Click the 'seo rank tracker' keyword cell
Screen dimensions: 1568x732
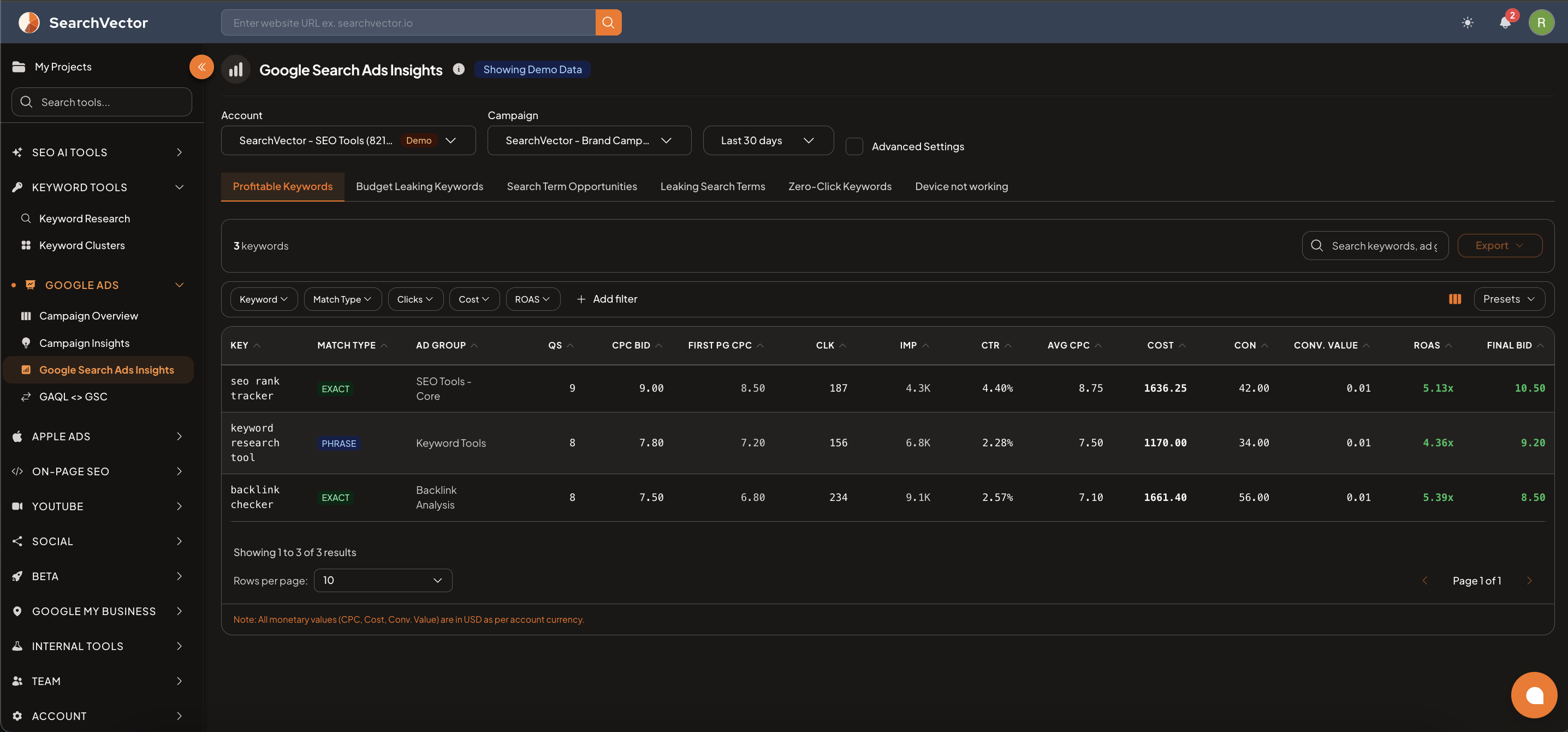(255, 388)
